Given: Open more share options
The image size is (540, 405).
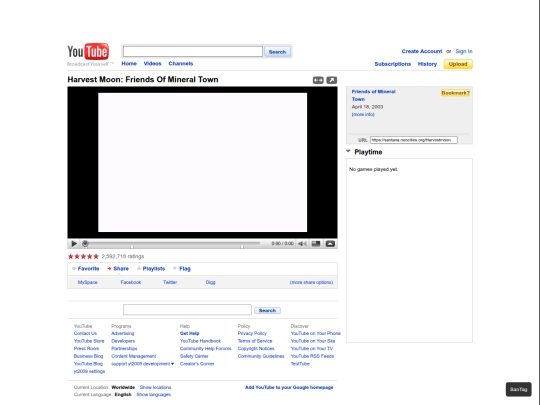Looking at the screenshot, I should point(311,282).
